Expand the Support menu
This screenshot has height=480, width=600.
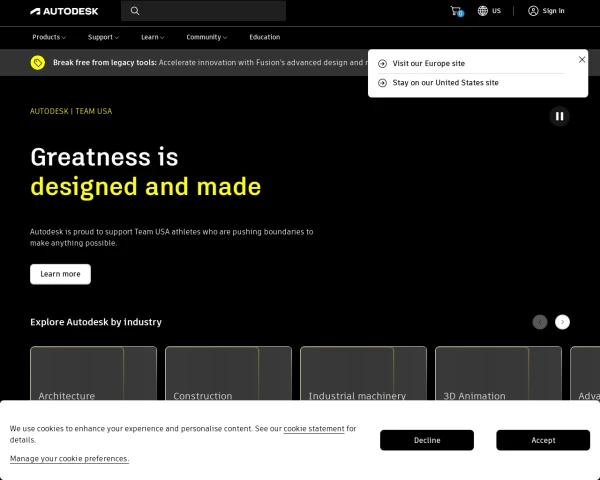click(x=103, y=37)
